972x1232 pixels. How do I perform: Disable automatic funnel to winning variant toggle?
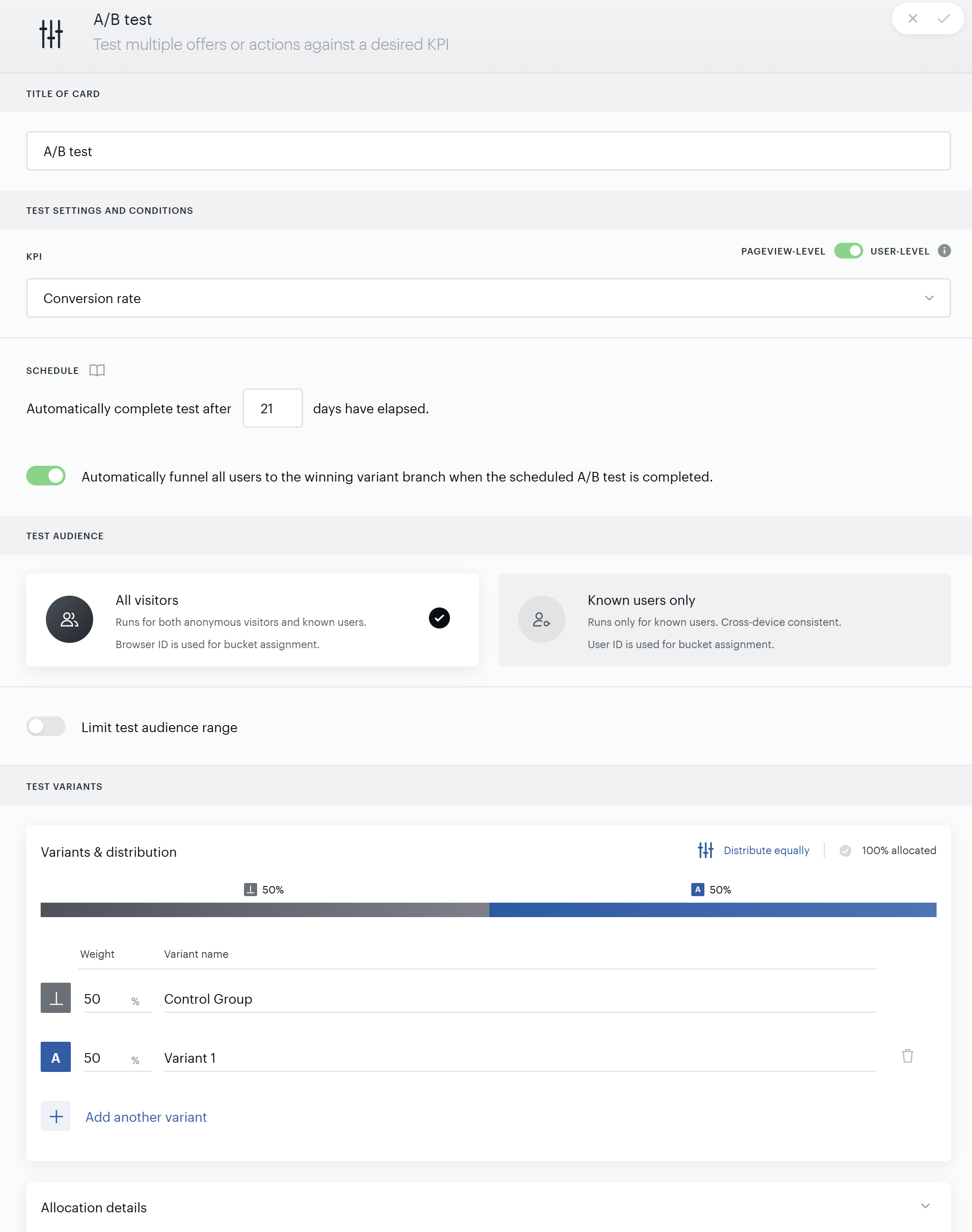coord(46,476)
